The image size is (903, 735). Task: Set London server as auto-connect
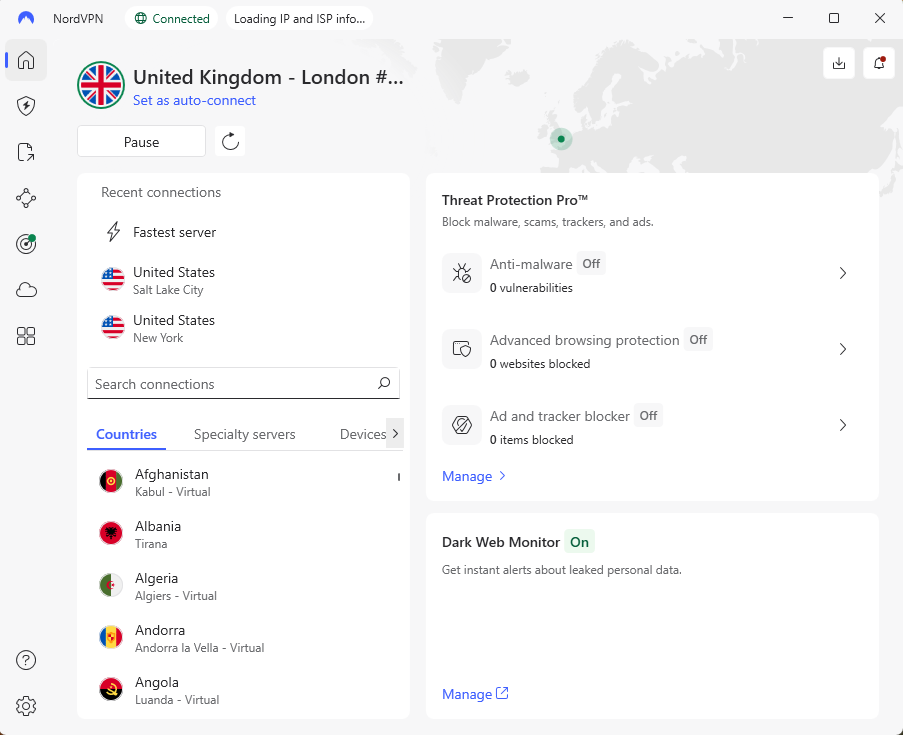[x=194, y=100]
